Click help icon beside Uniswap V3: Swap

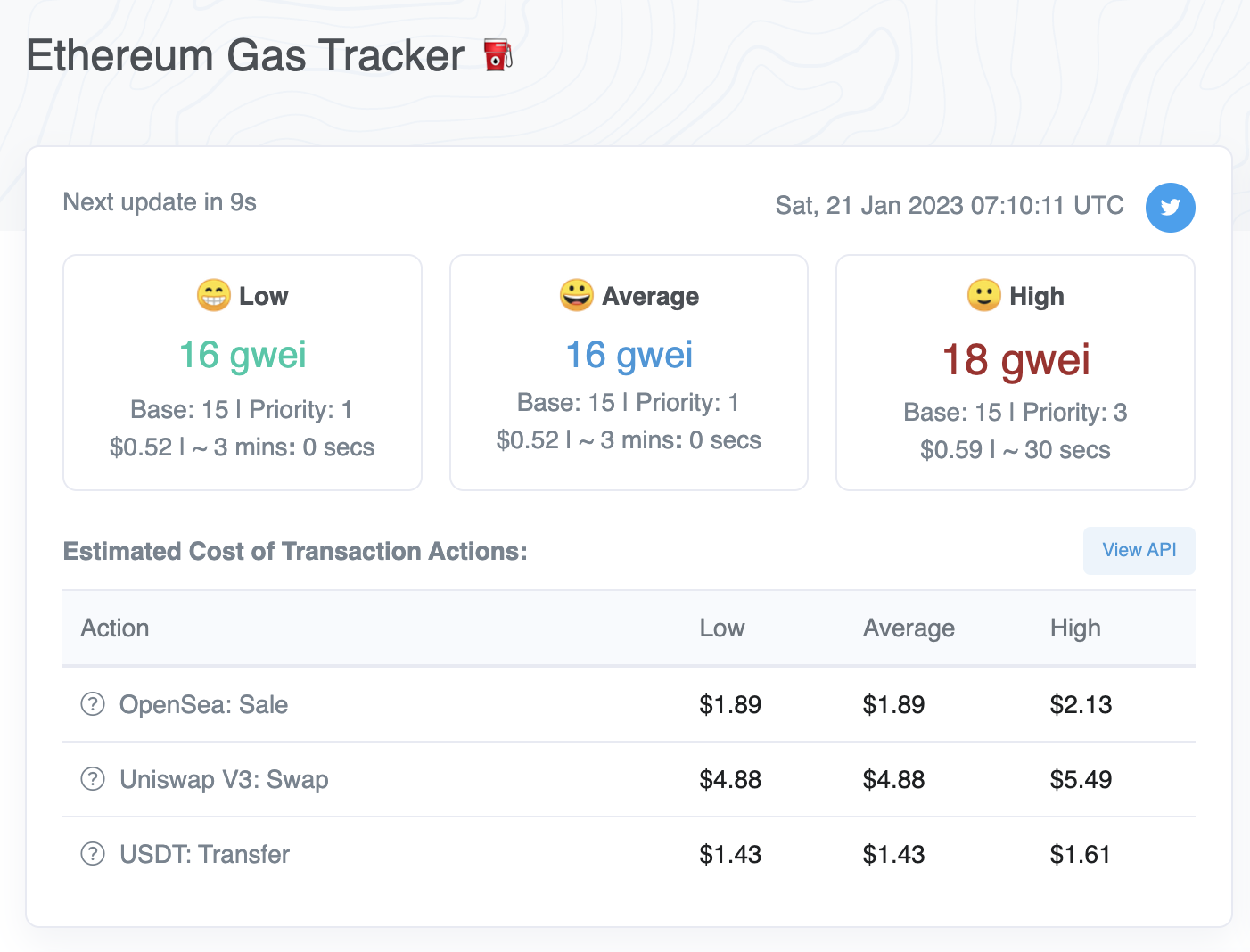tap(93, 779)
